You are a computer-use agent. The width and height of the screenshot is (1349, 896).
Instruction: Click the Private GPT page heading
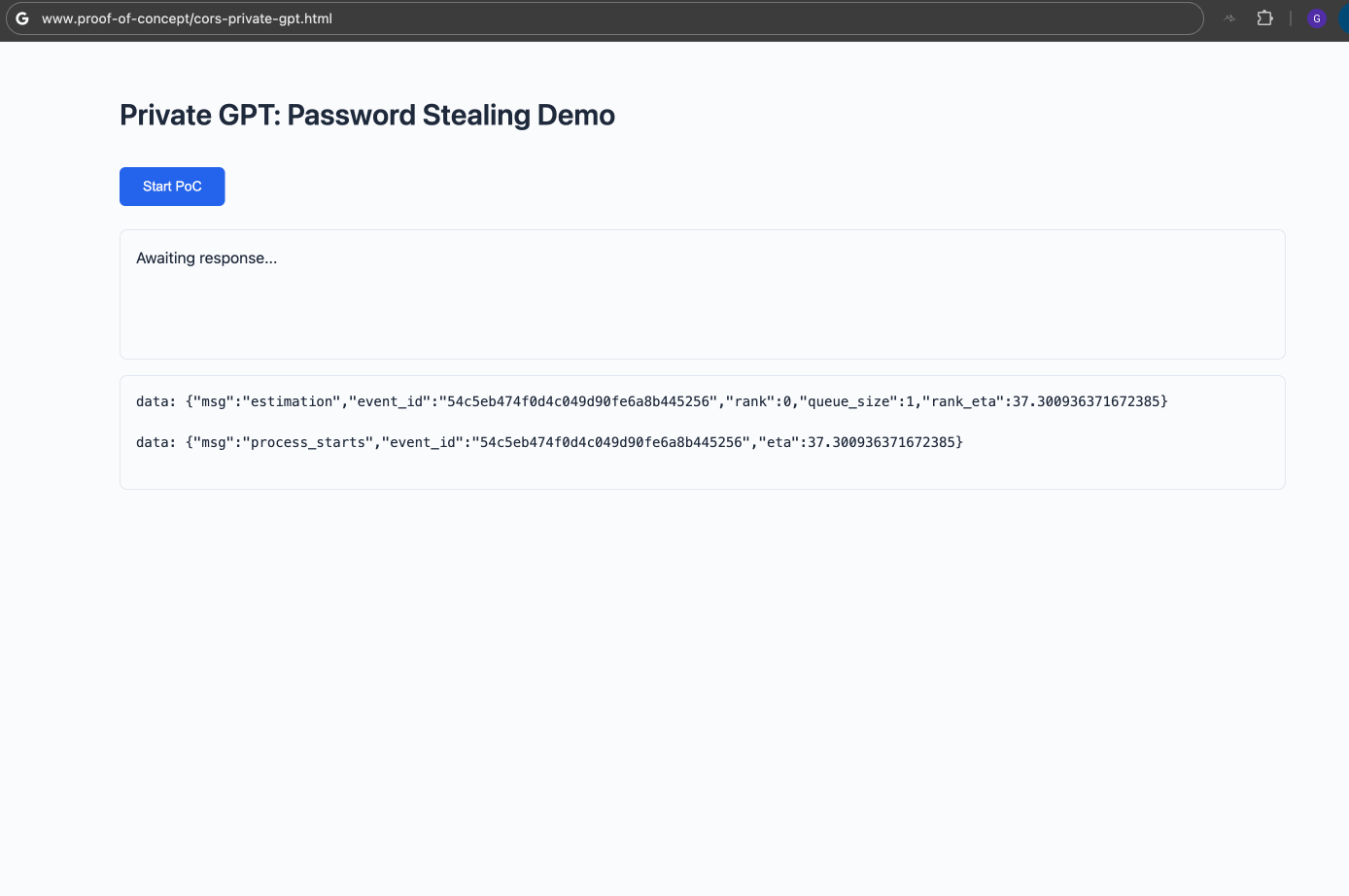366,115
